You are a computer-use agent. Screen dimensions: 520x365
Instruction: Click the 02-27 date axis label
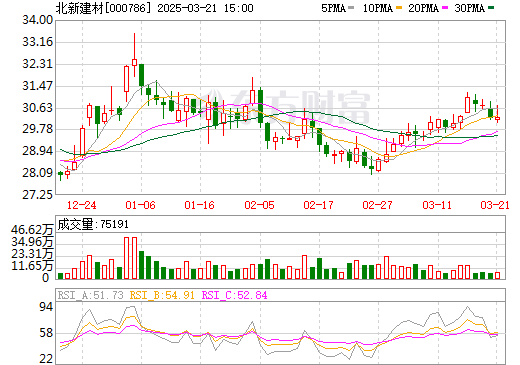tap(378, 205)
